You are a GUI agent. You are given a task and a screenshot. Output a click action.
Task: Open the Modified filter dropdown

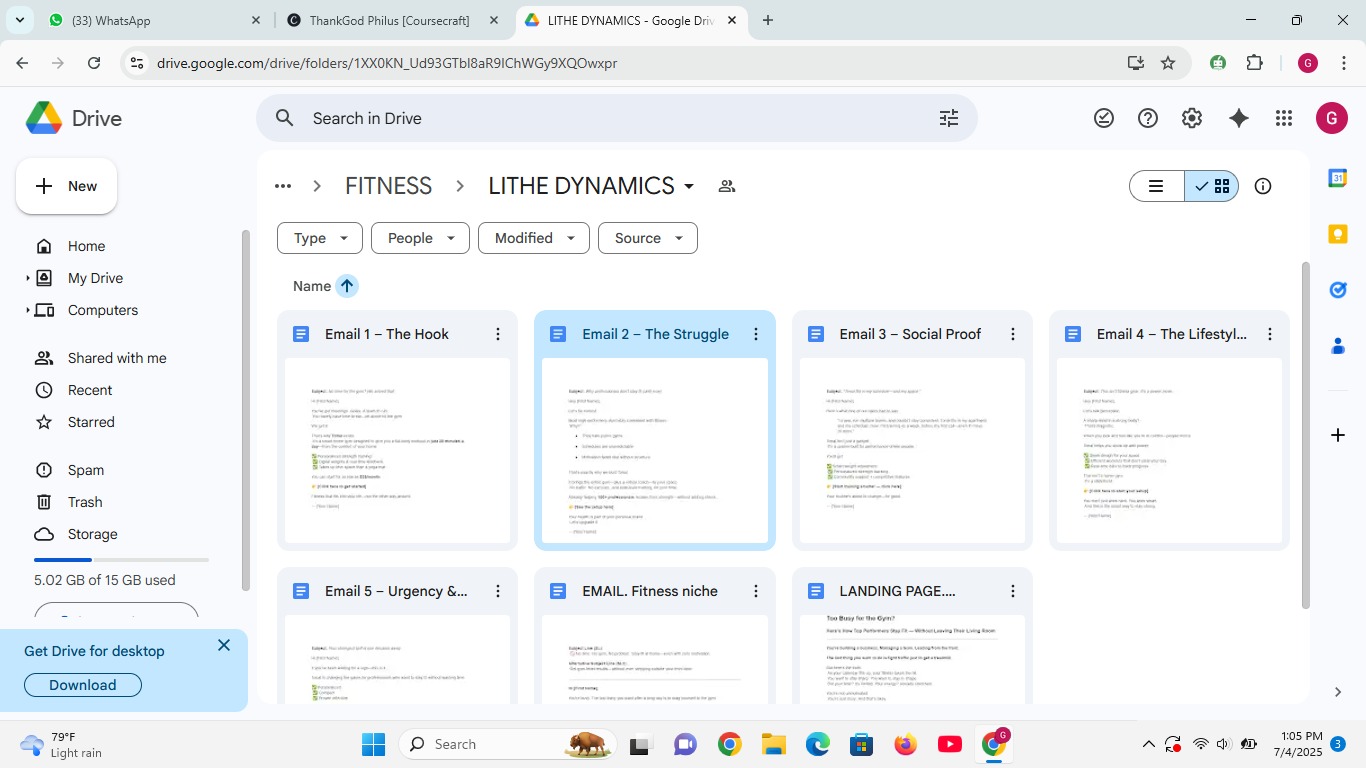coord(534,238)
